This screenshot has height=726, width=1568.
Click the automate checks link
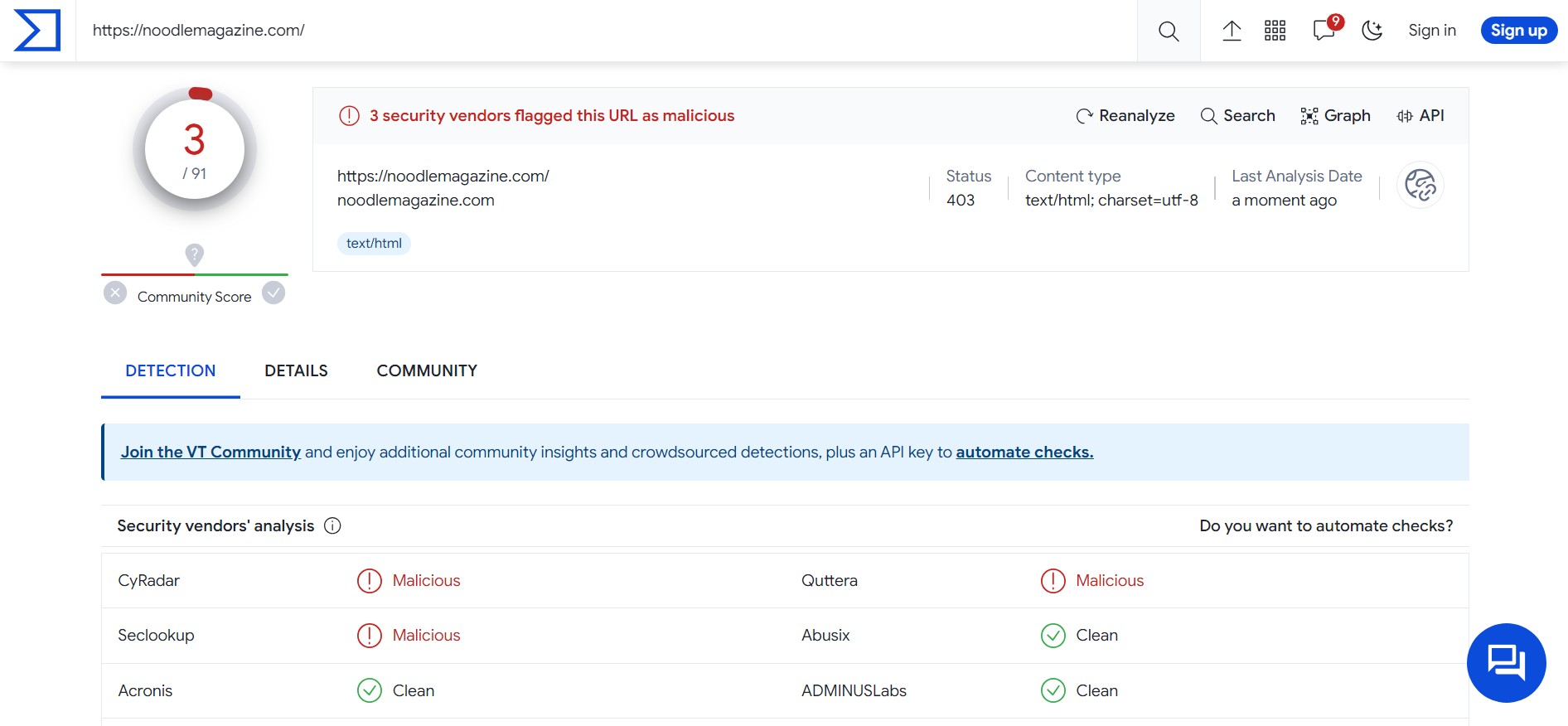pos(1024,453)
